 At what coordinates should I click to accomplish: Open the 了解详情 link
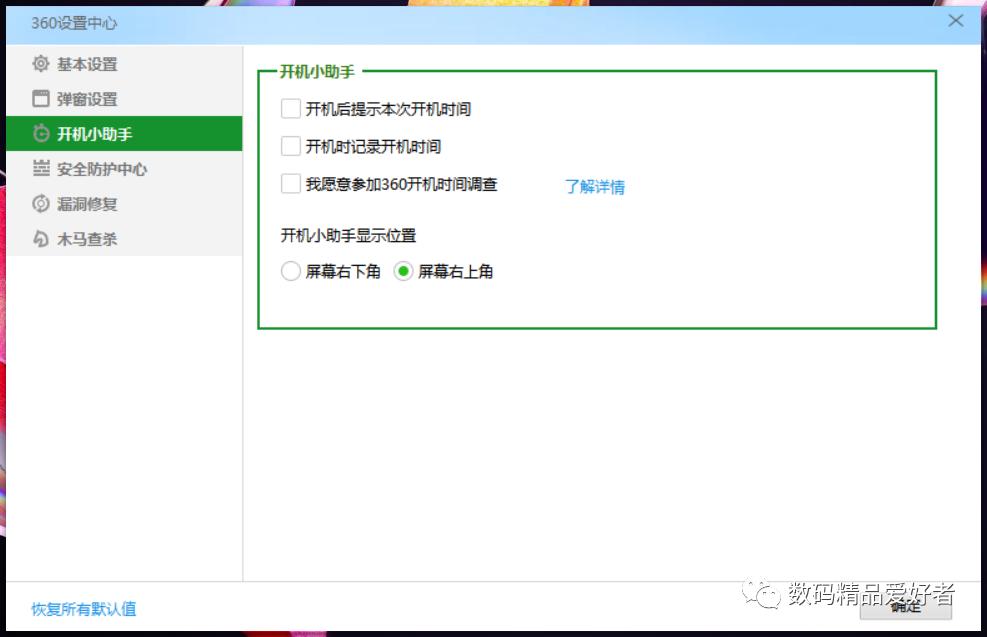click(592, 187)
